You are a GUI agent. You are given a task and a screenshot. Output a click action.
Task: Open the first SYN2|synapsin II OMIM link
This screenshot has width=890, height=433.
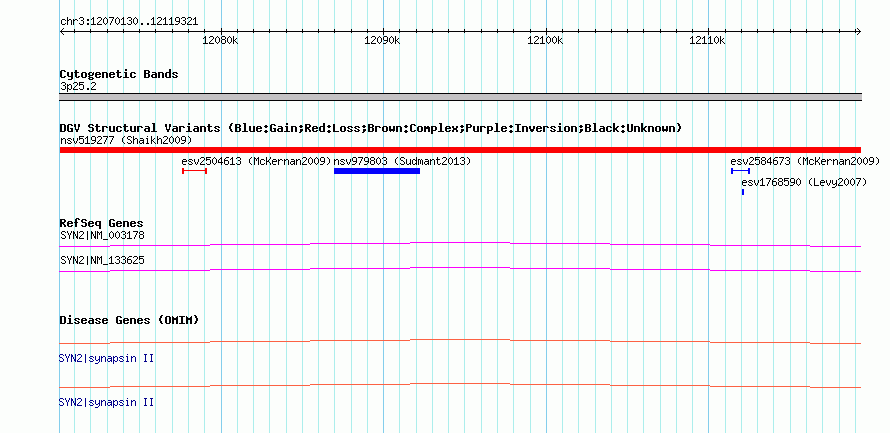click(x=107, y=359)
